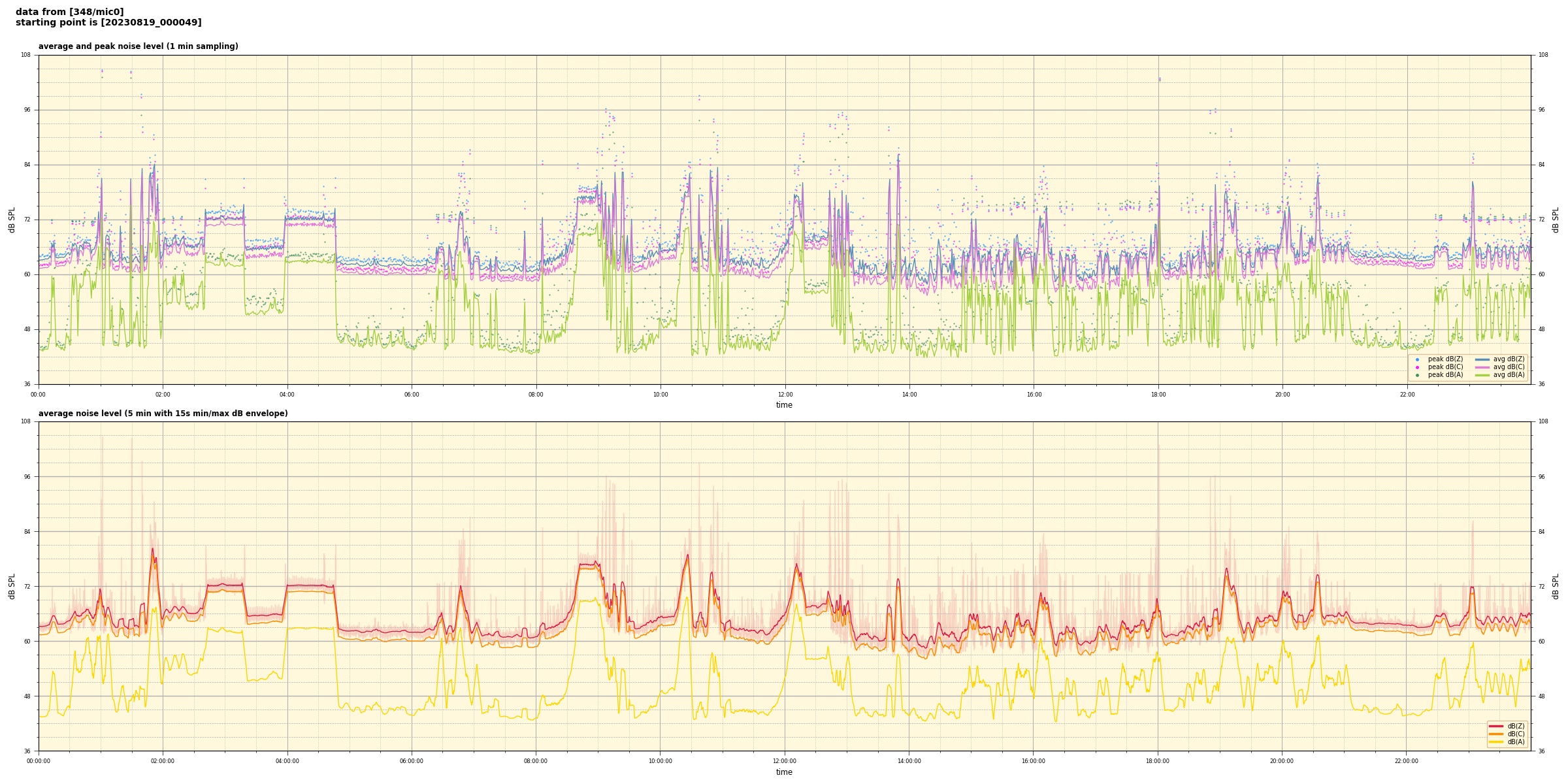Click the avg dB(C) legend line swatch
1568x784 pixels.
coord(1482,367)
